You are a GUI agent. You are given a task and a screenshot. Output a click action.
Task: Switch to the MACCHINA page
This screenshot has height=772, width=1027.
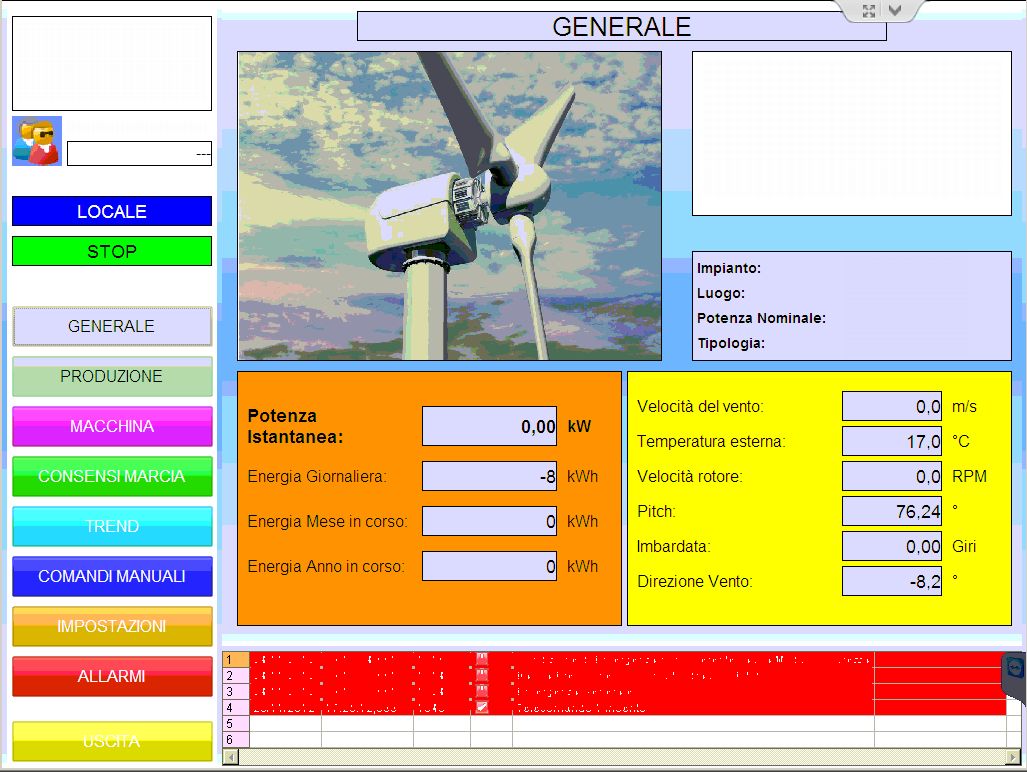tap(111, 426)
